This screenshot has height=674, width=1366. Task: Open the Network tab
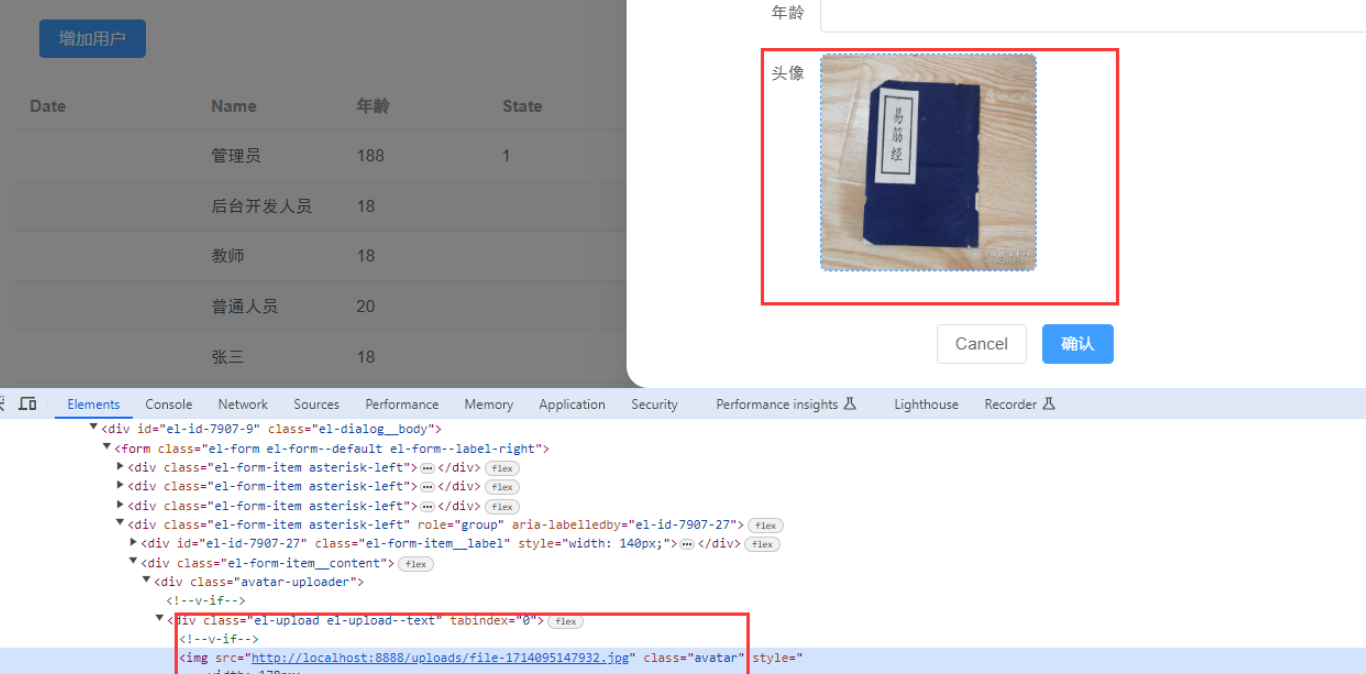[x=243, y=404]
